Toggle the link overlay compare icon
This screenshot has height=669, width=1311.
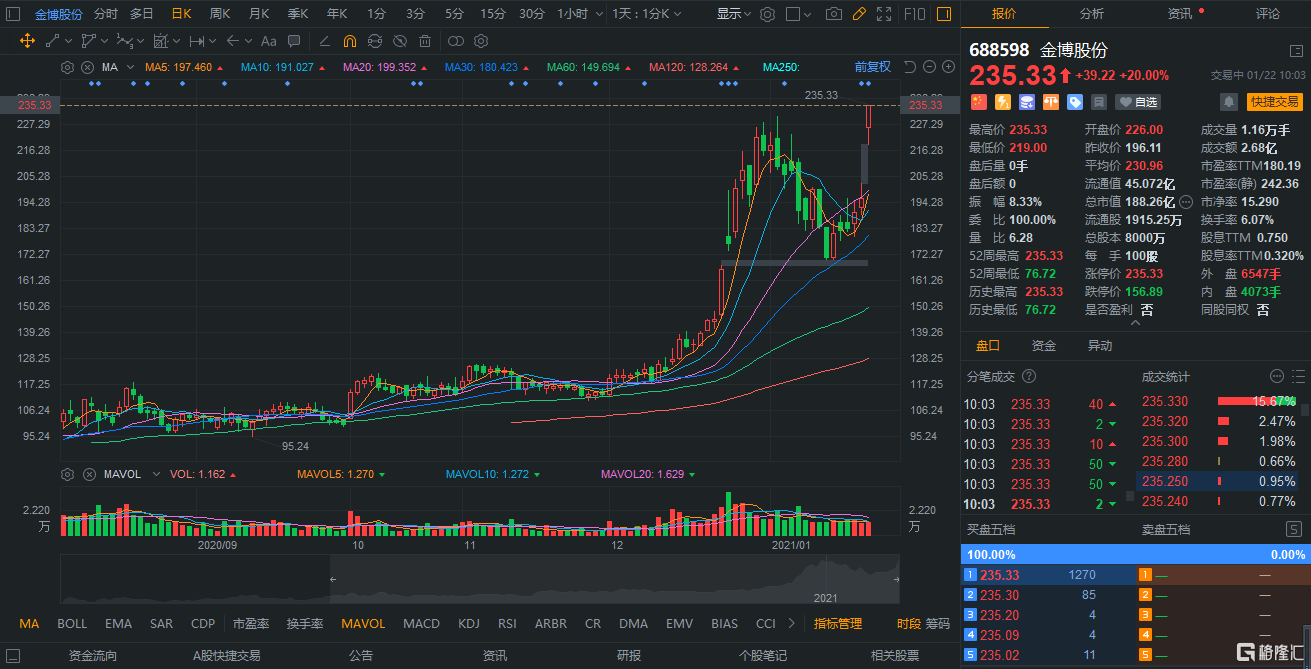455,41
